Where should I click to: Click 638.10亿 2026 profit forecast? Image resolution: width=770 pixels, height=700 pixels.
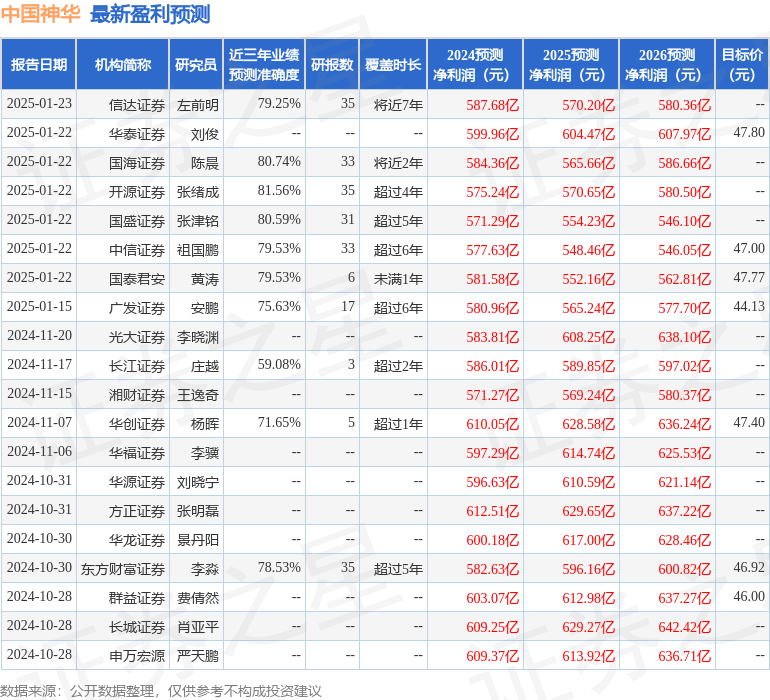tap(685, 336)
